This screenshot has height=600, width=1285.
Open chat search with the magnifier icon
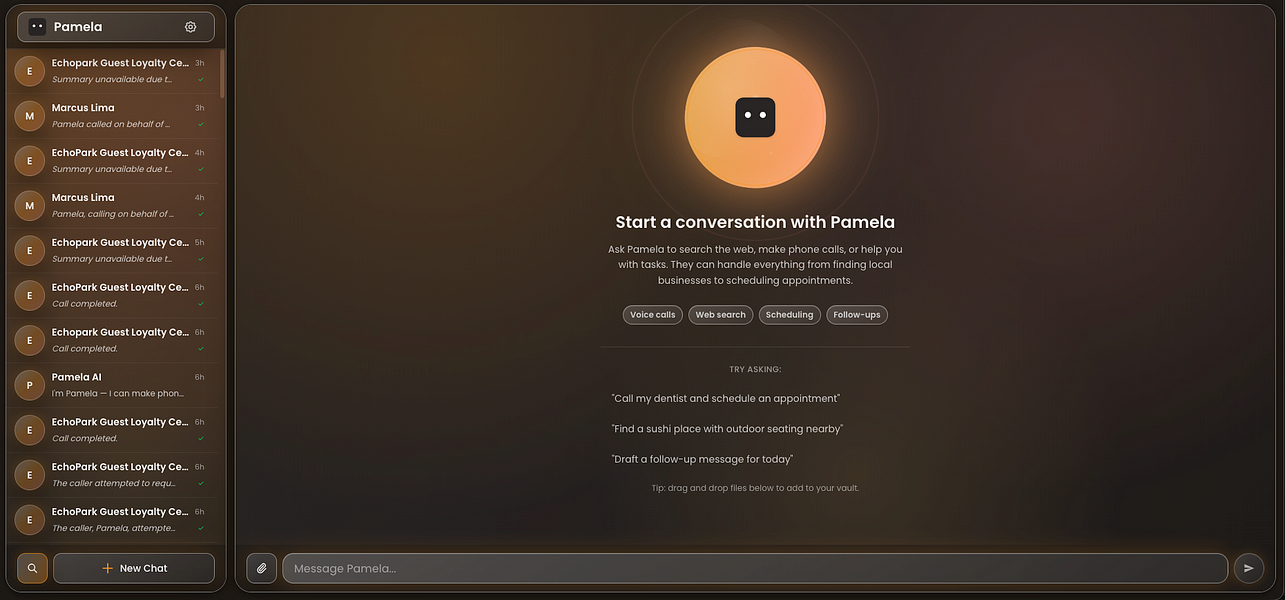pyautogui.click(x=32, y=568)
